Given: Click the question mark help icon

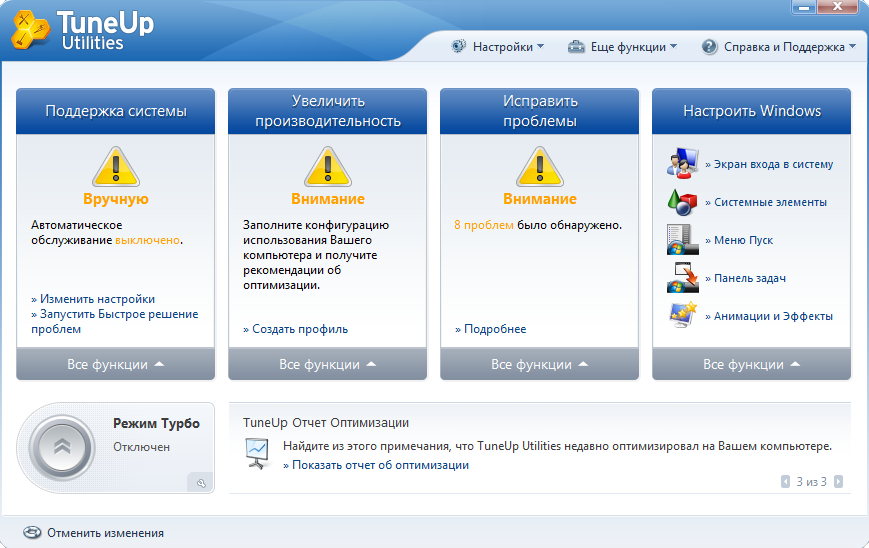Looking at the screenshot, I should (x=709, y=47).
